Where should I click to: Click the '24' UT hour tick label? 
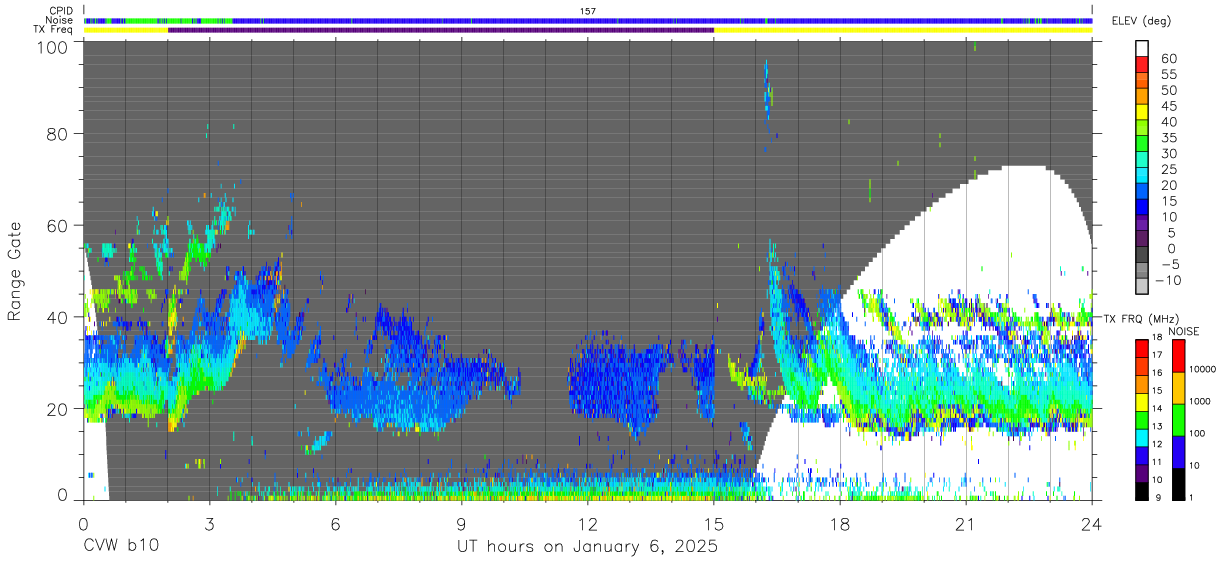1091,523
